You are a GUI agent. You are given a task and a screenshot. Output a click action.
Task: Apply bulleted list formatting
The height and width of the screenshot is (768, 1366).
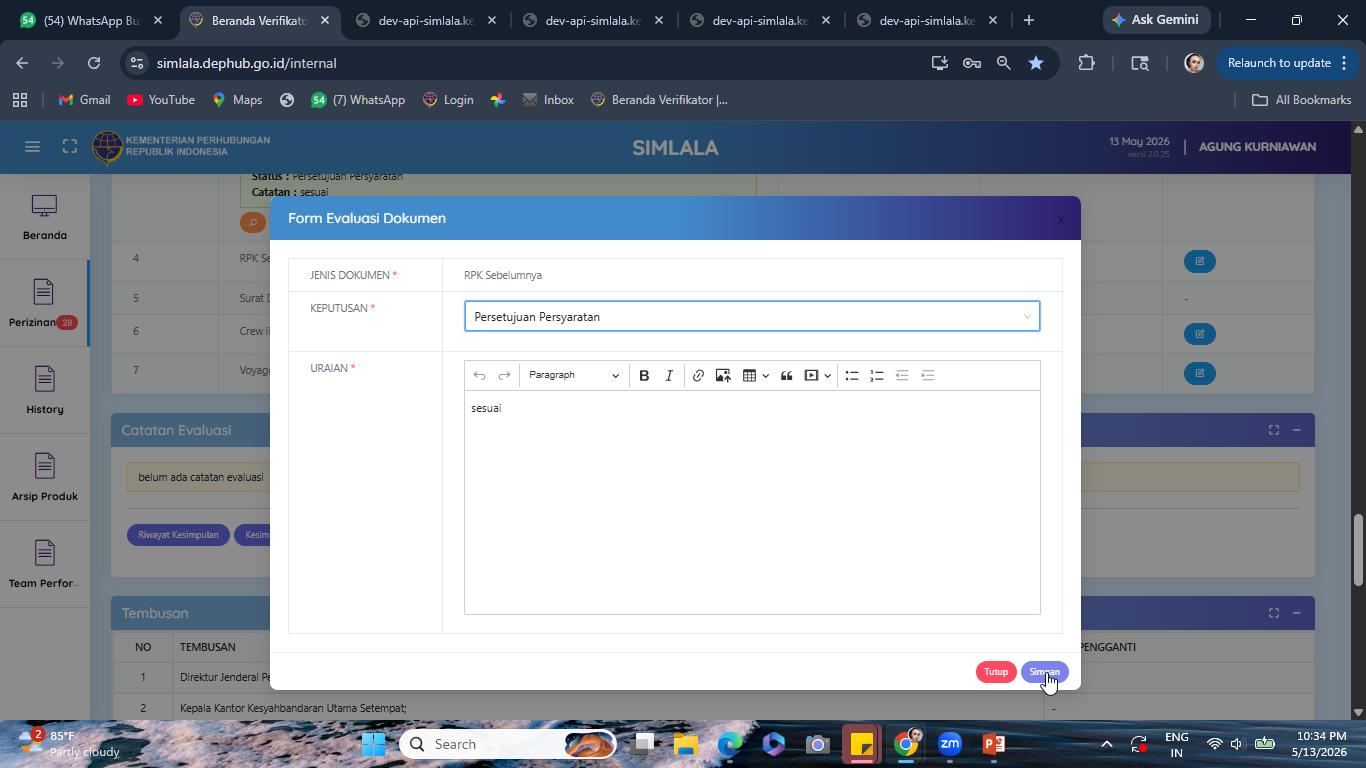pyautogui.click(x=852, y=375)
